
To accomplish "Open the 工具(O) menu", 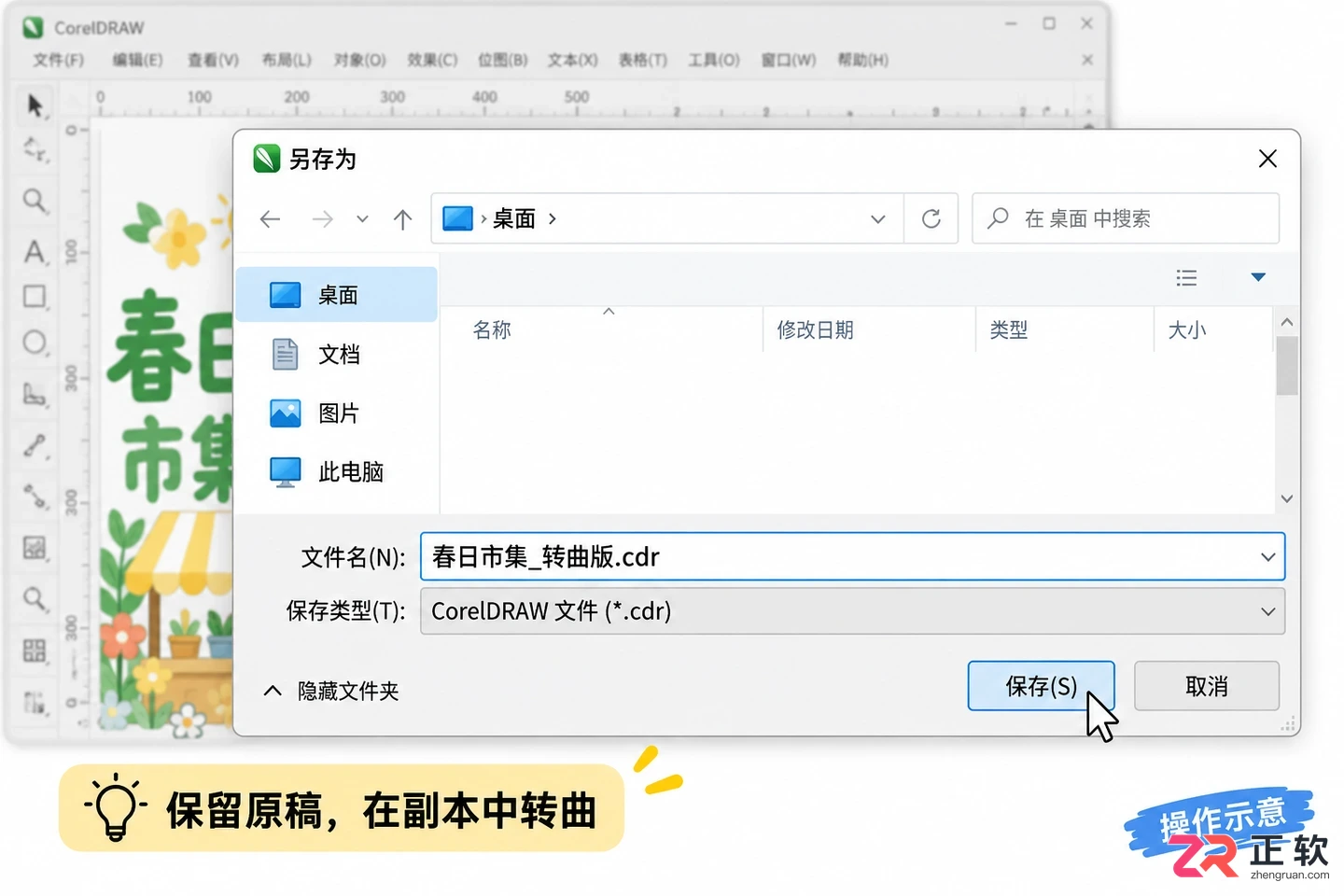I will pyautogui.click(x=714, y=60).
